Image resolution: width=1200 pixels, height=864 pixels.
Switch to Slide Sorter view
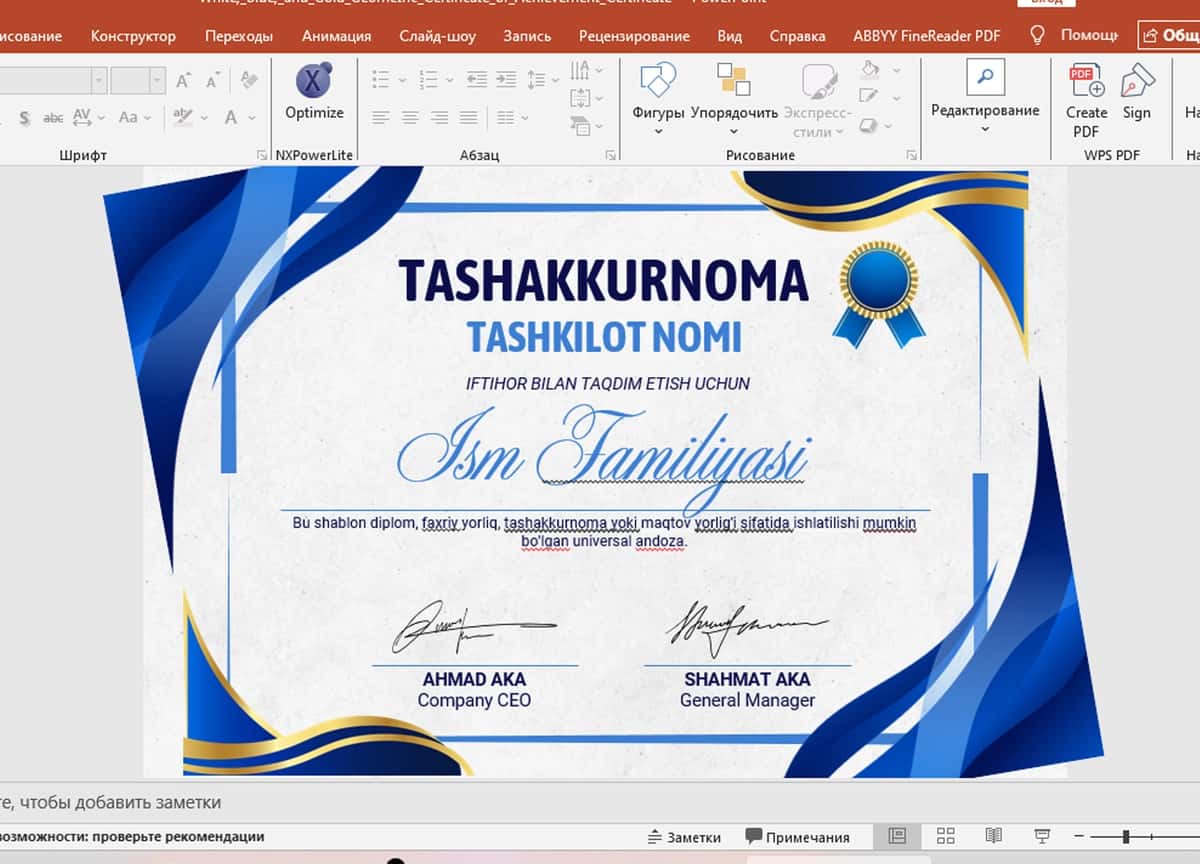[x=945, y=836]
